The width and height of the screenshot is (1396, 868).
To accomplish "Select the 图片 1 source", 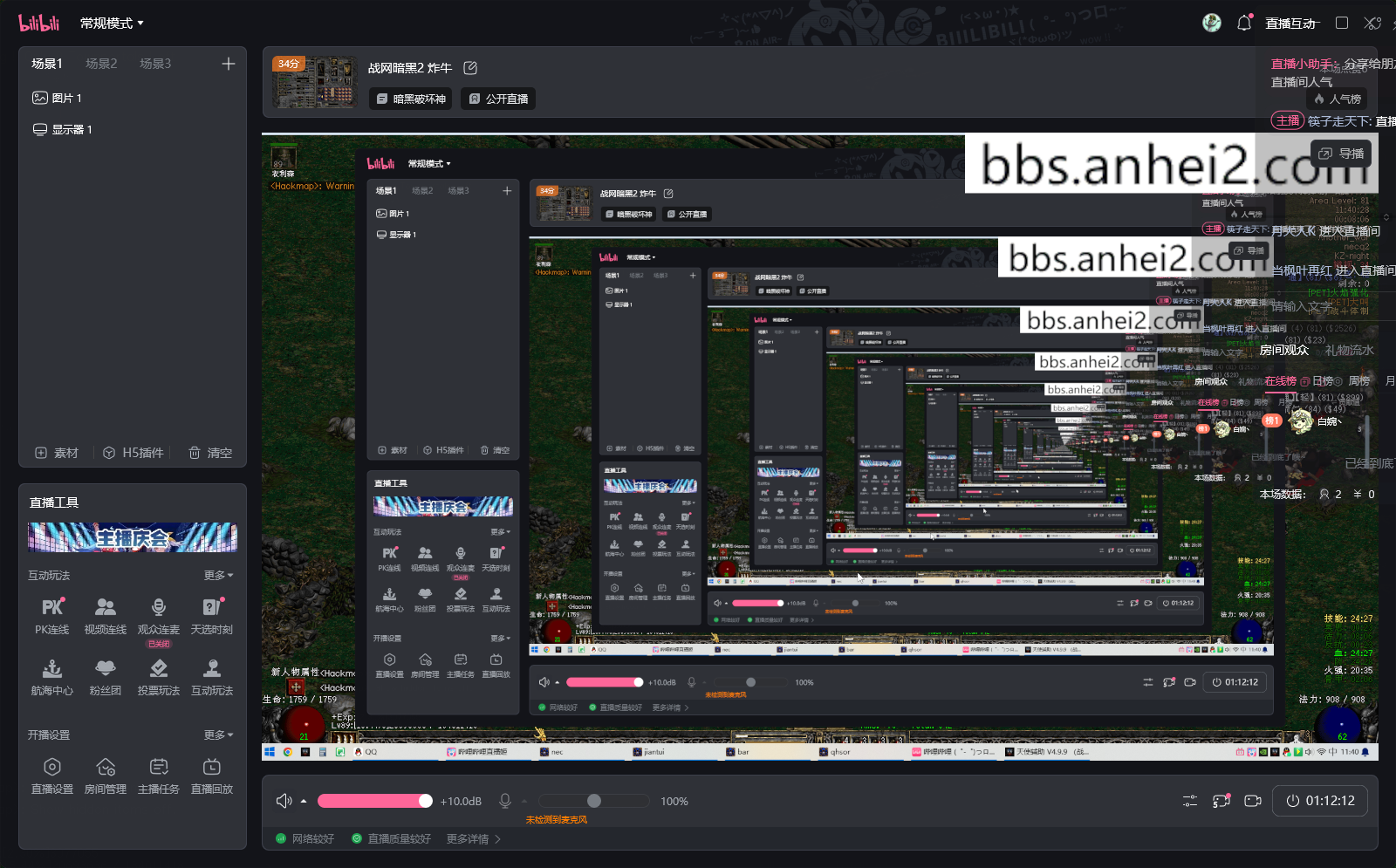I will coord(57,98).
